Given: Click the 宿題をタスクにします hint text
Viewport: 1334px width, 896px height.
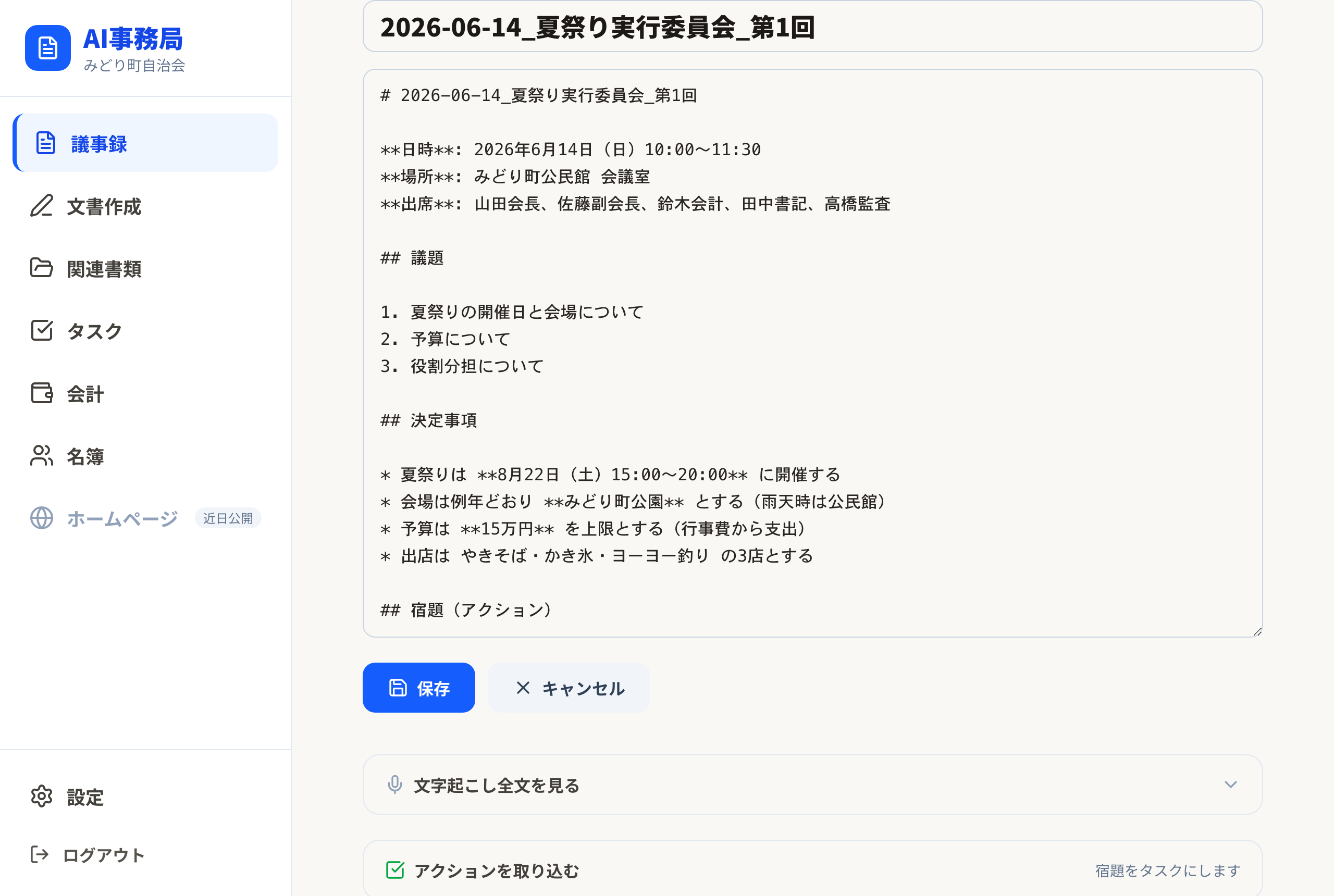Looking at the screenshot, I should [x=1168, y=870].
